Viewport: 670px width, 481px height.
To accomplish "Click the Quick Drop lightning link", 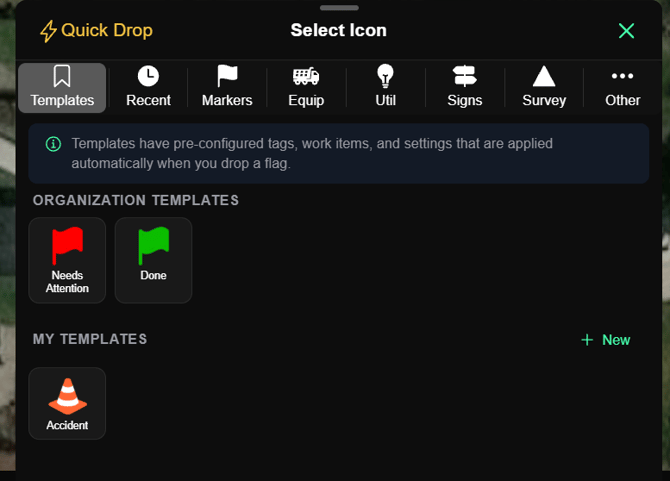I will tap(96, 31).
